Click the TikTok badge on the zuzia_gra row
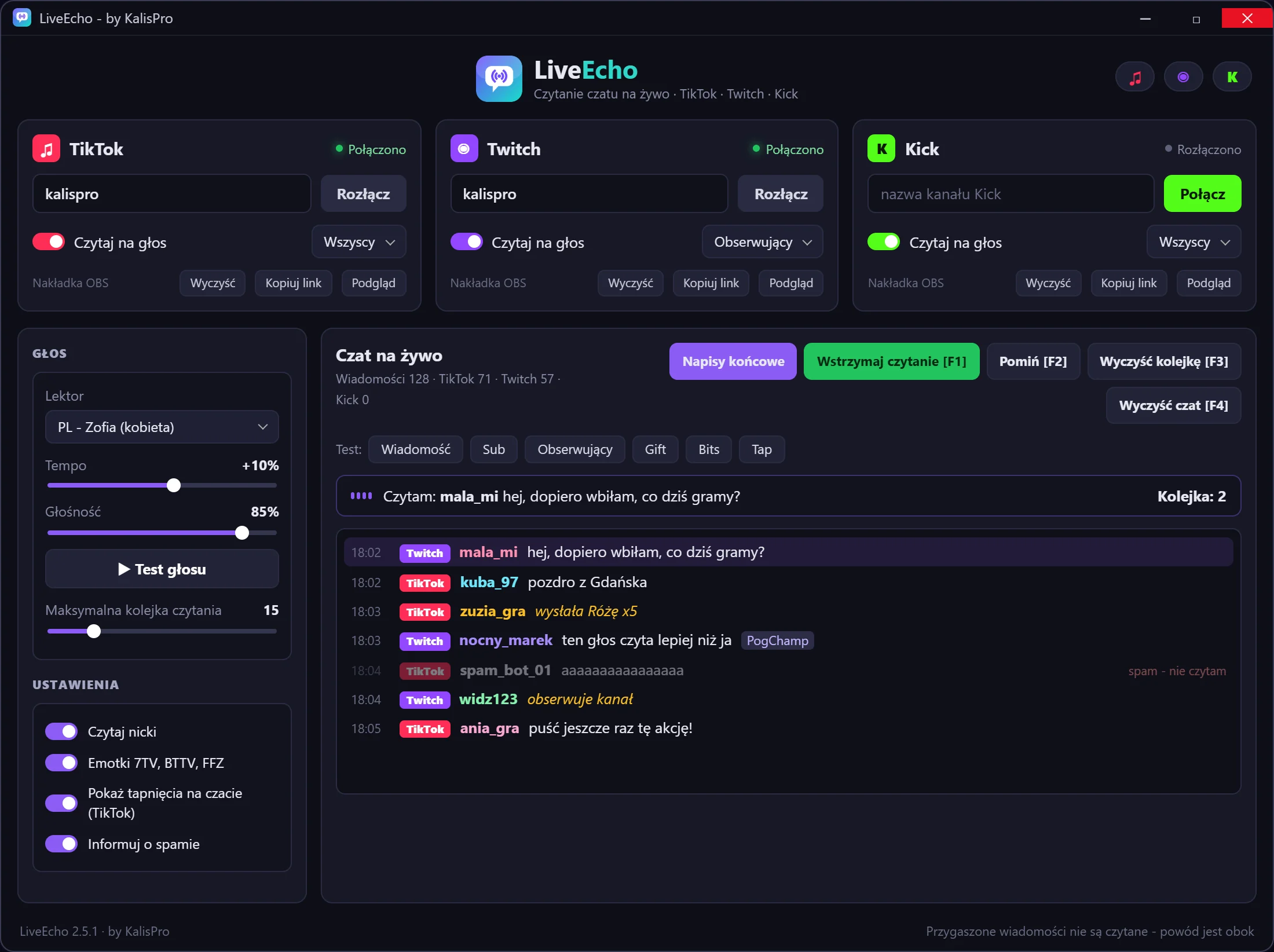The image size is (1274, 952). coord(425,612)
